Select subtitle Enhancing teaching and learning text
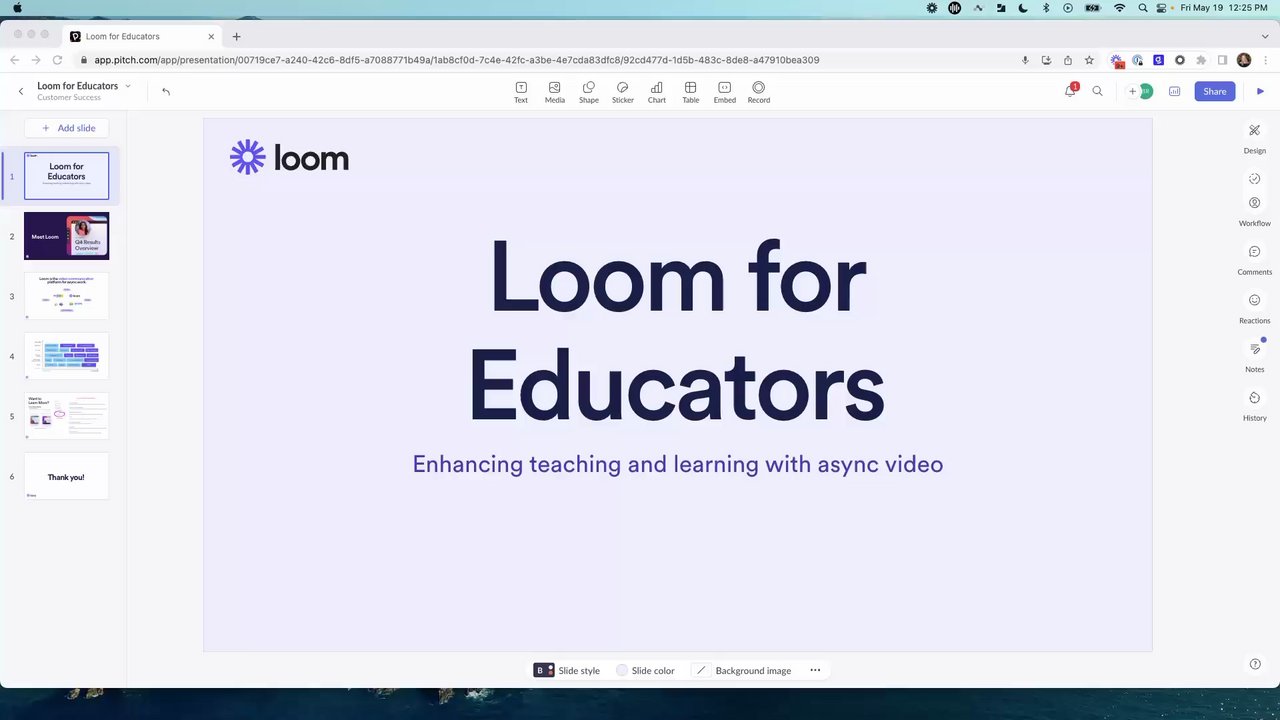1280x720 pixels. pyautogui.click(x=678, y=464)
